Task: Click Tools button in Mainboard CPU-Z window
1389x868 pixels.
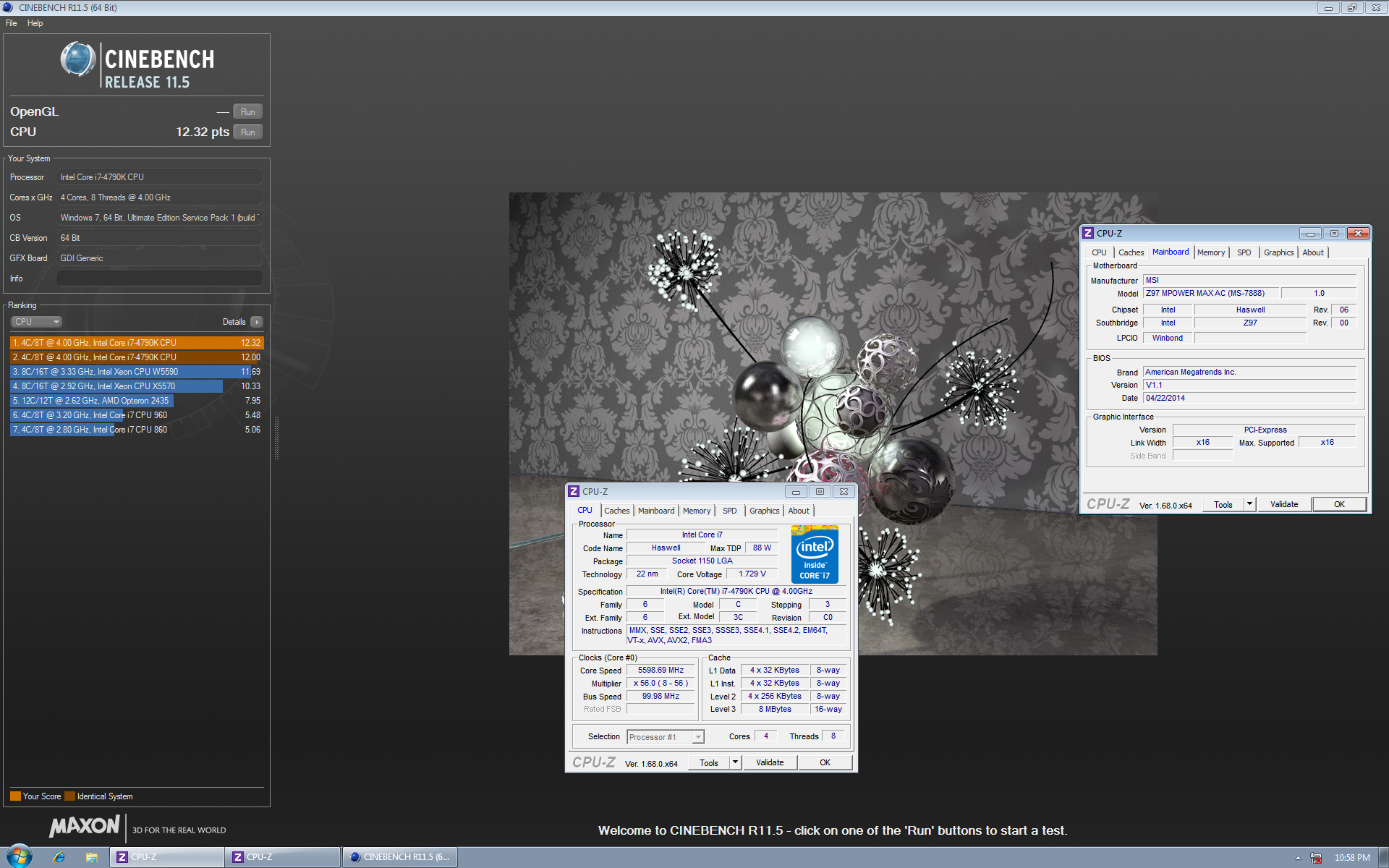Action: (x=1223, y=504)
